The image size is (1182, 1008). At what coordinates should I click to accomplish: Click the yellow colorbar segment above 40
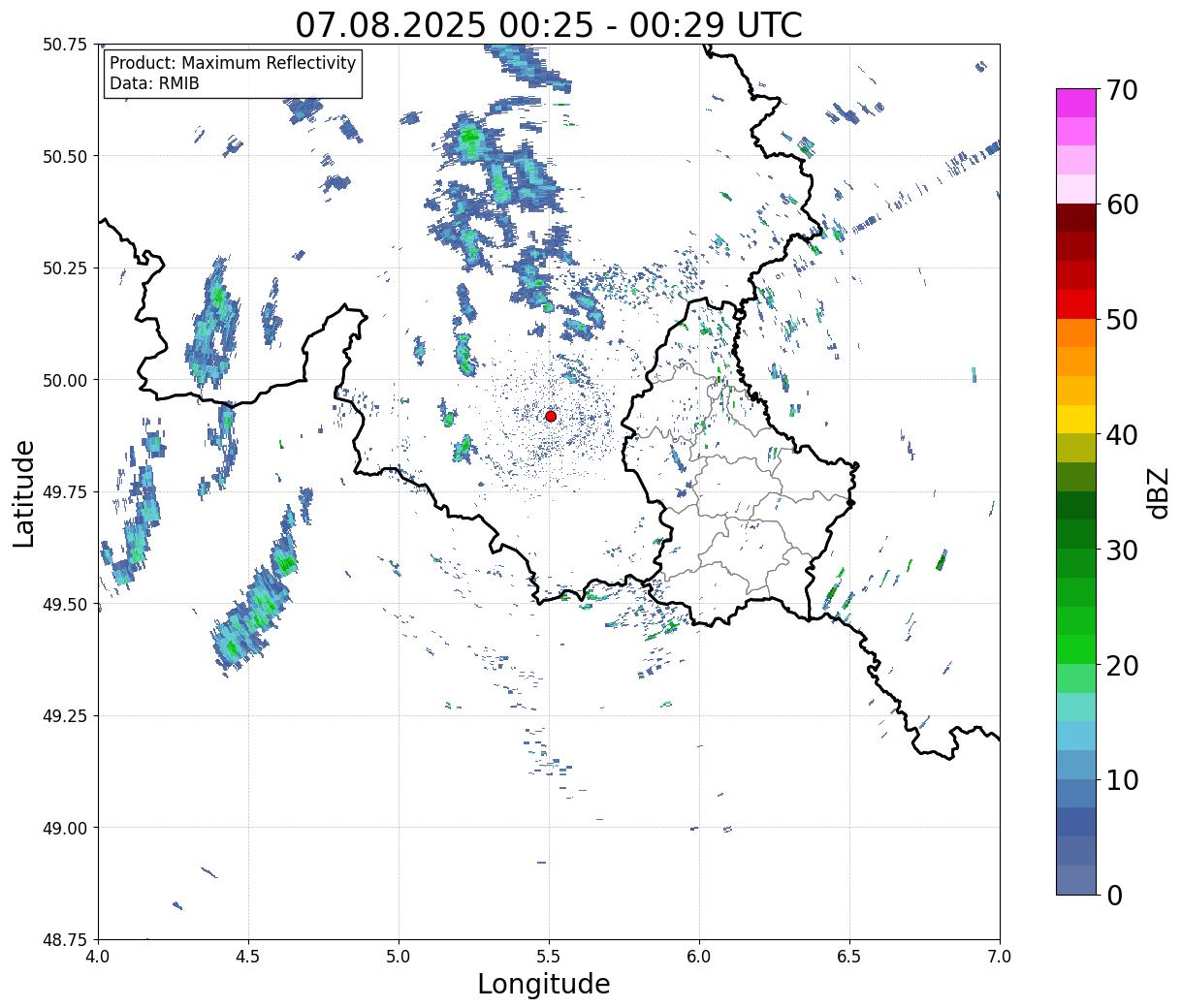[1076, 420]
